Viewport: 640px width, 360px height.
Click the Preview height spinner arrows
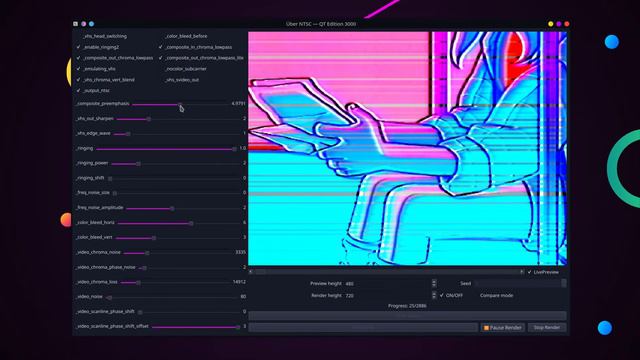pyautogui.click(x=434, y=284)
